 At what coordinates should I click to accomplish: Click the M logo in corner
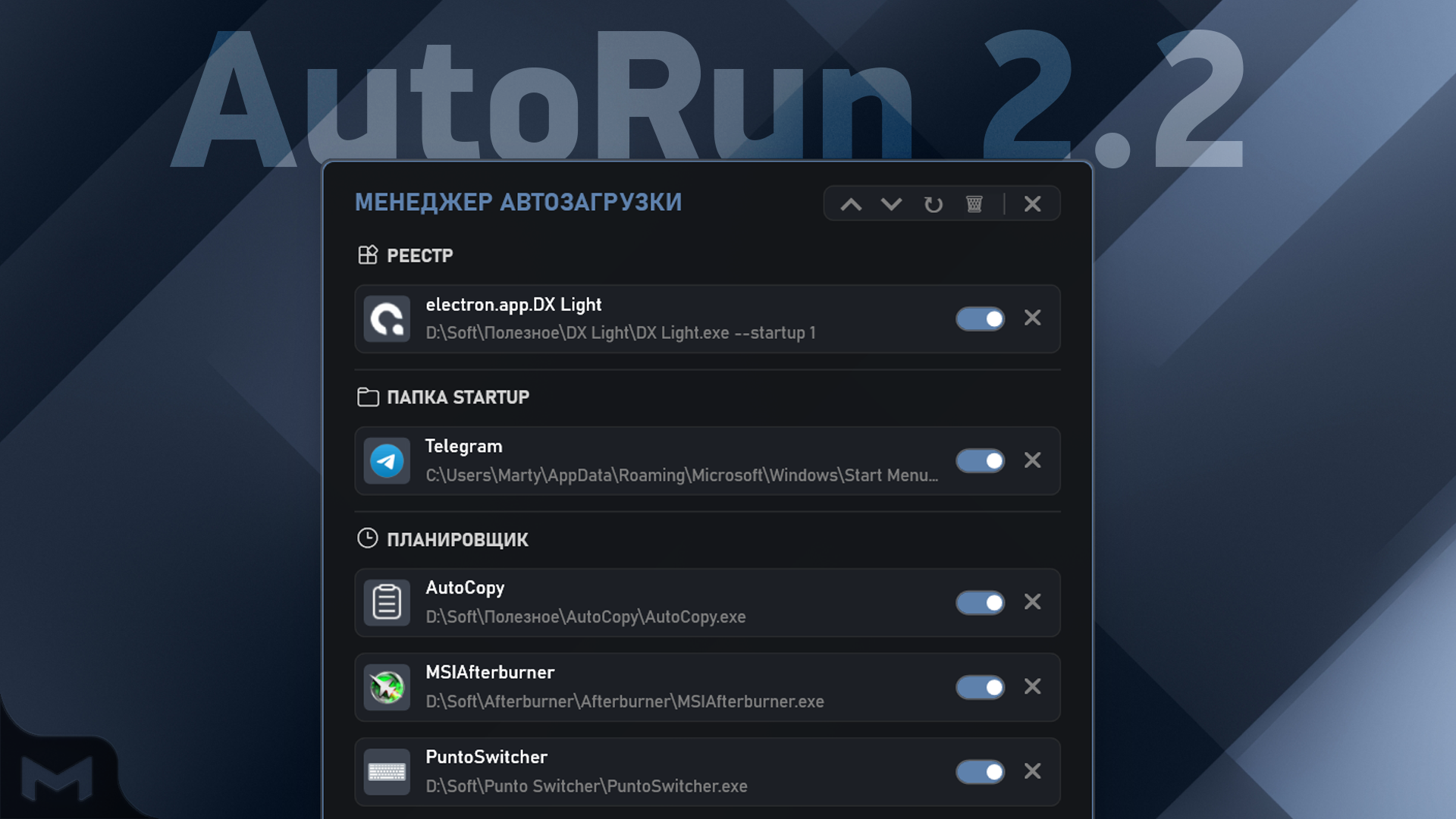57,778
